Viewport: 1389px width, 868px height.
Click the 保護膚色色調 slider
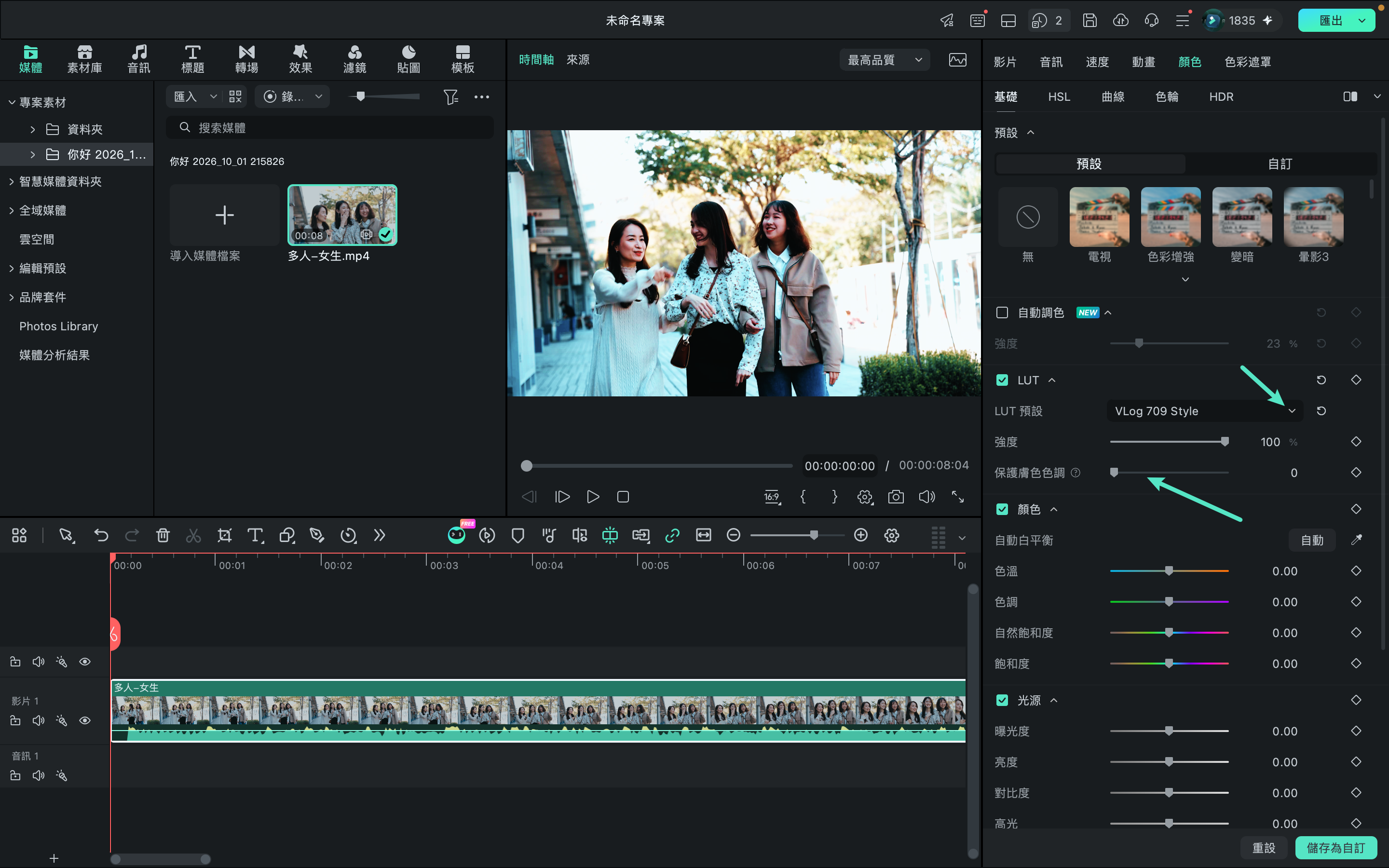(1169, 473)
